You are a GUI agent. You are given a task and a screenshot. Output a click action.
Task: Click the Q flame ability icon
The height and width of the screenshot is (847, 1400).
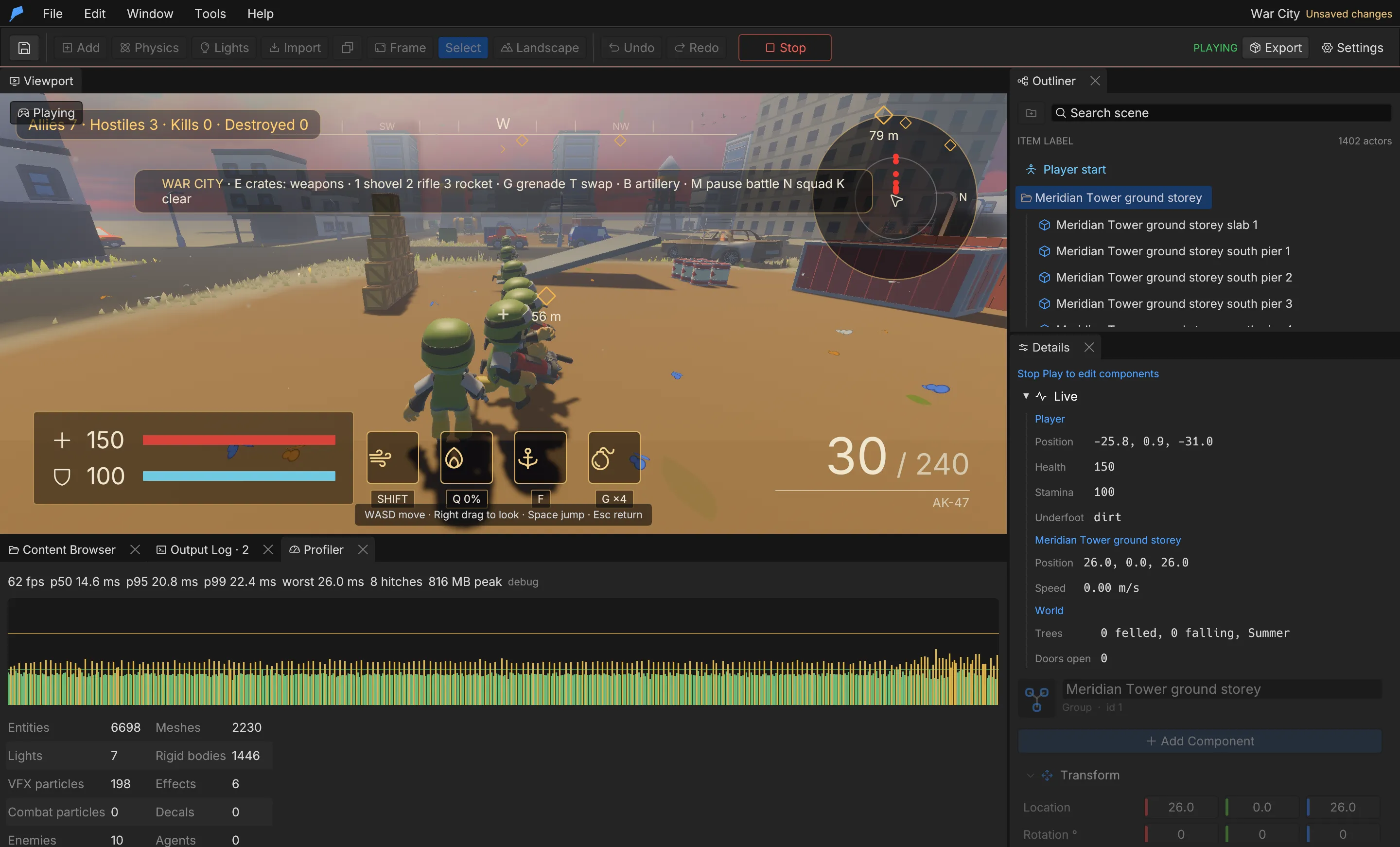click(x=466, y=458)
